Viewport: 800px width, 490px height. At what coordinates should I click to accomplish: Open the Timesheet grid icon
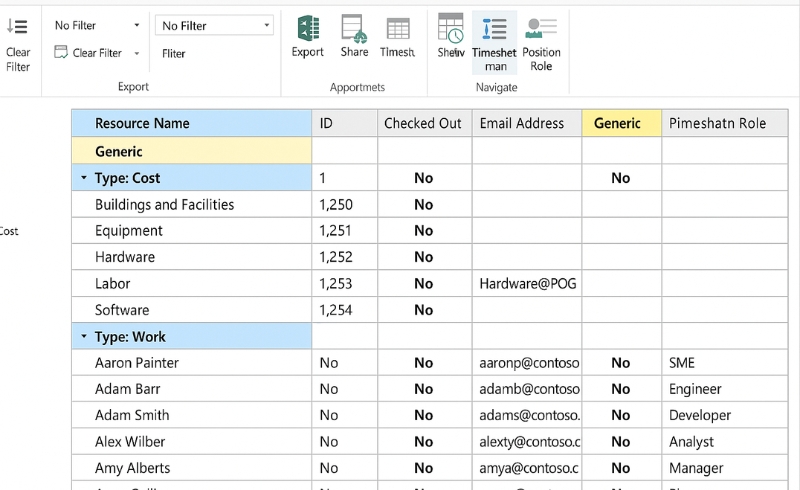(x=398, y=29)
